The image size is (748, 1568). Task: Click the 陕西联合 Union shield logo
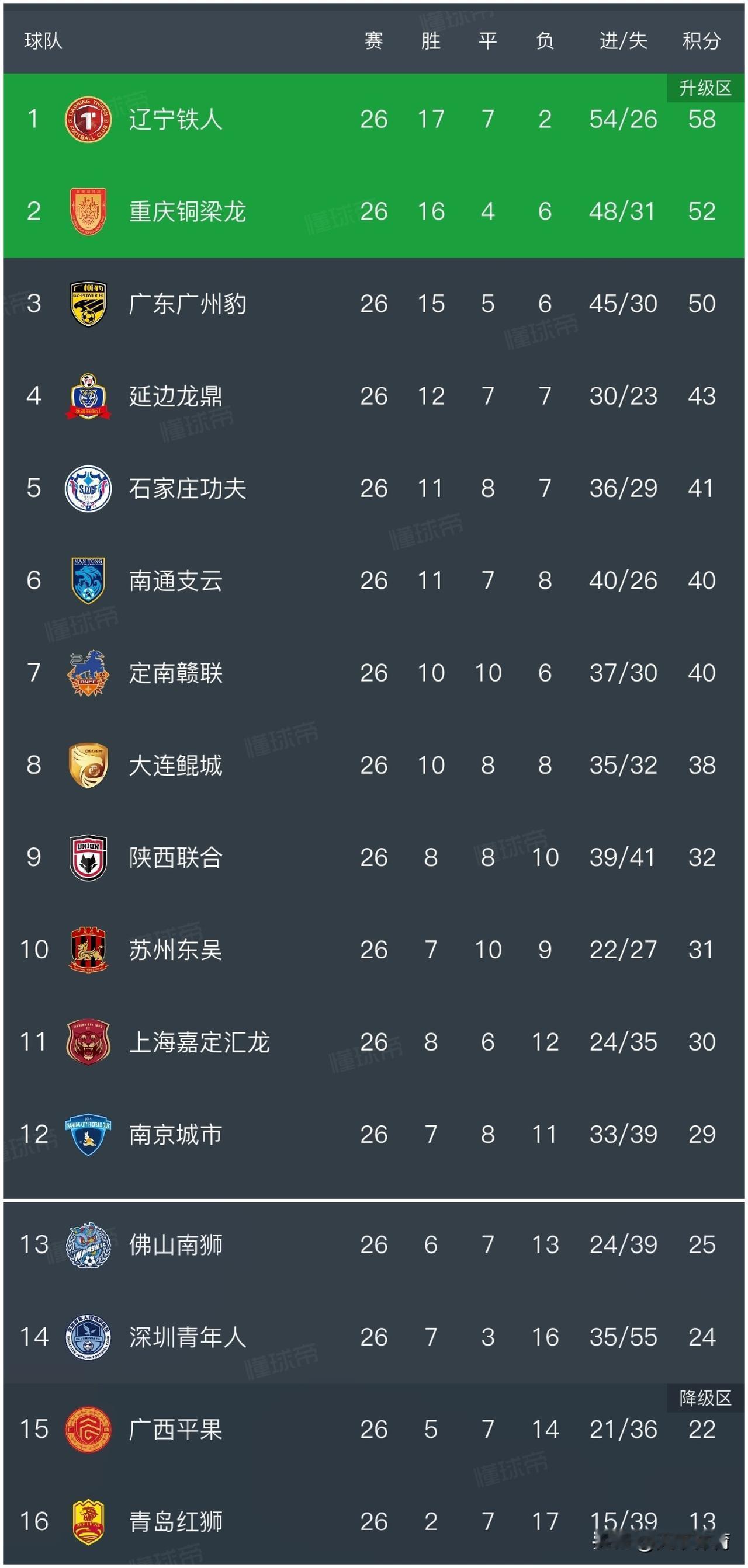pyautogui.click(x=88, y=857)
